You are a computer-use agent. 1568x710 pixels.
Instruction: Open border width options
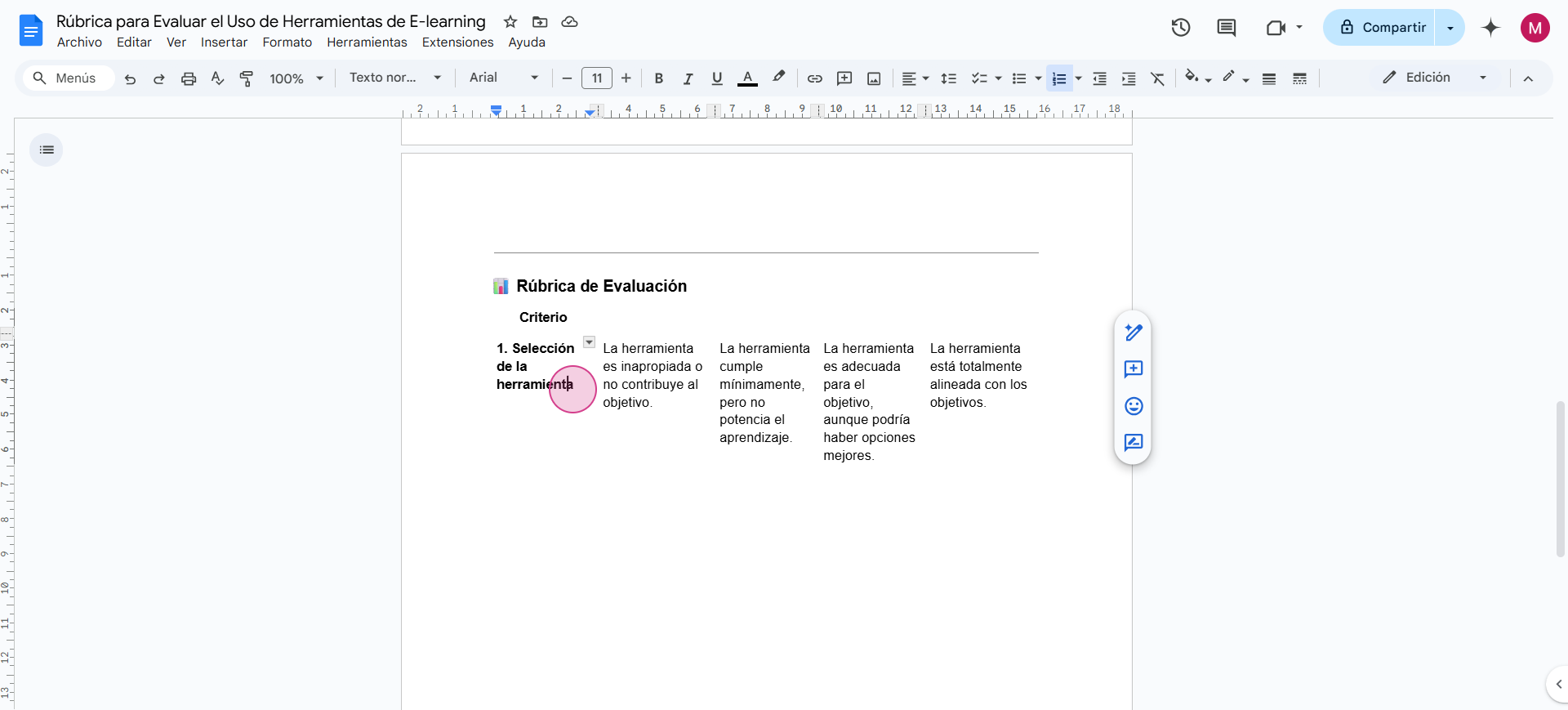(1269, 78)
